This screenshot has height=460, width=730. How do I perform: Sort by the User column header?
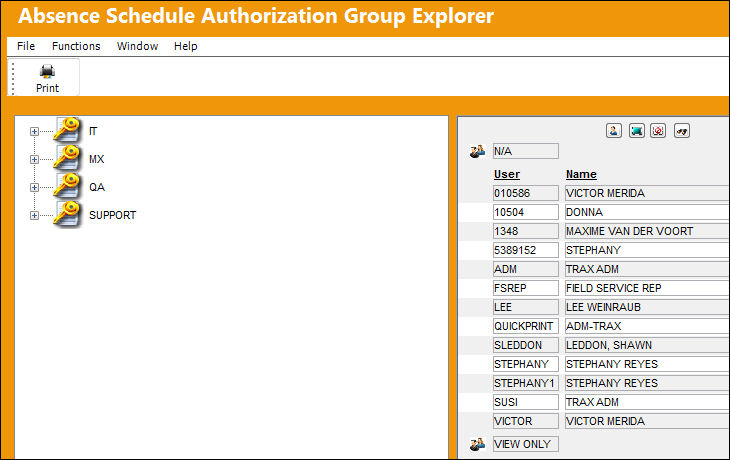507,174
